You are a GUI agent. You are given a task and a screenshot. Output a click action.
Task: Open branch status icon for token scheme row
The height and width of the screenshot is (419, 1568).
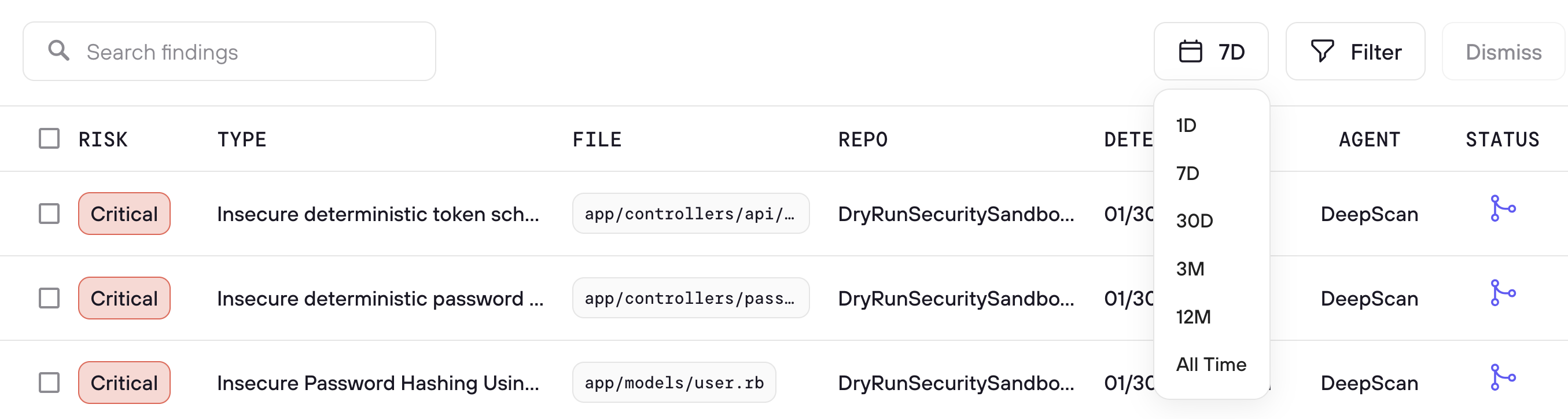click(x=1502, y=209)
